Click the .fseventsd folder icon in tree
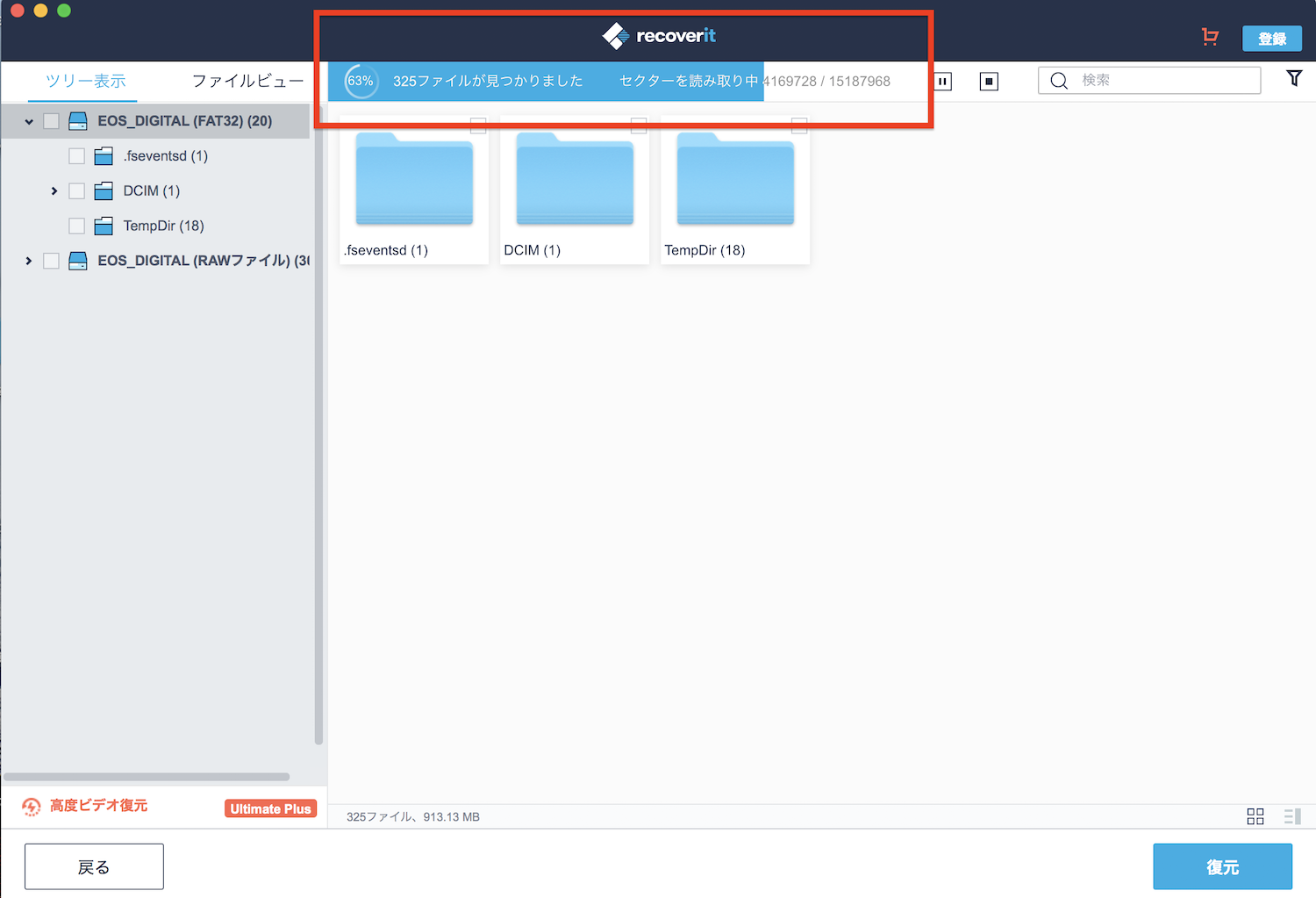 104,156
